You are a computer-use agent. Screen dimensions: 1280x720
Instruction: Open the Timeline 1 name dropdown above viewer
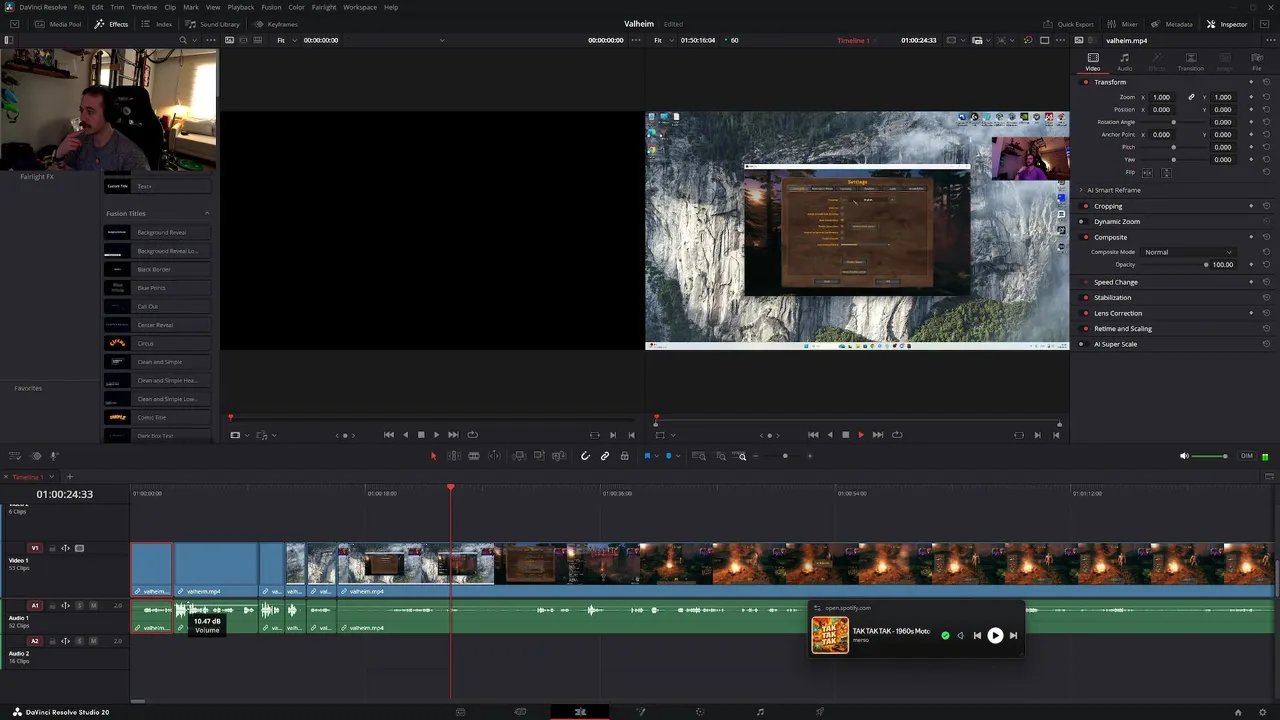[x=858, y=40]
